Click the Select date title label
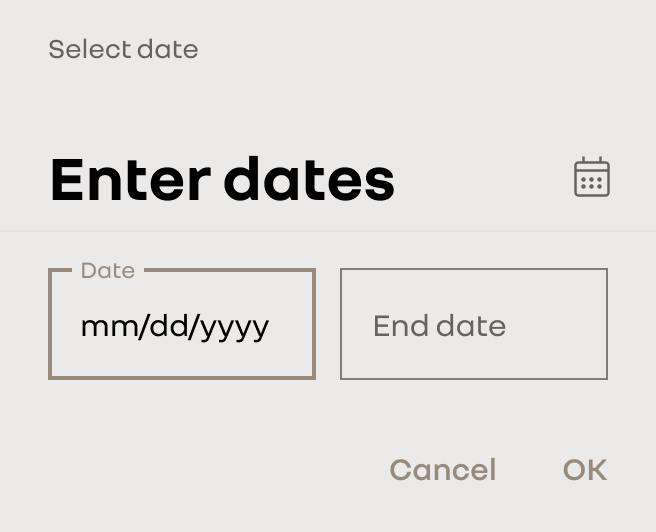 [123, 49]
